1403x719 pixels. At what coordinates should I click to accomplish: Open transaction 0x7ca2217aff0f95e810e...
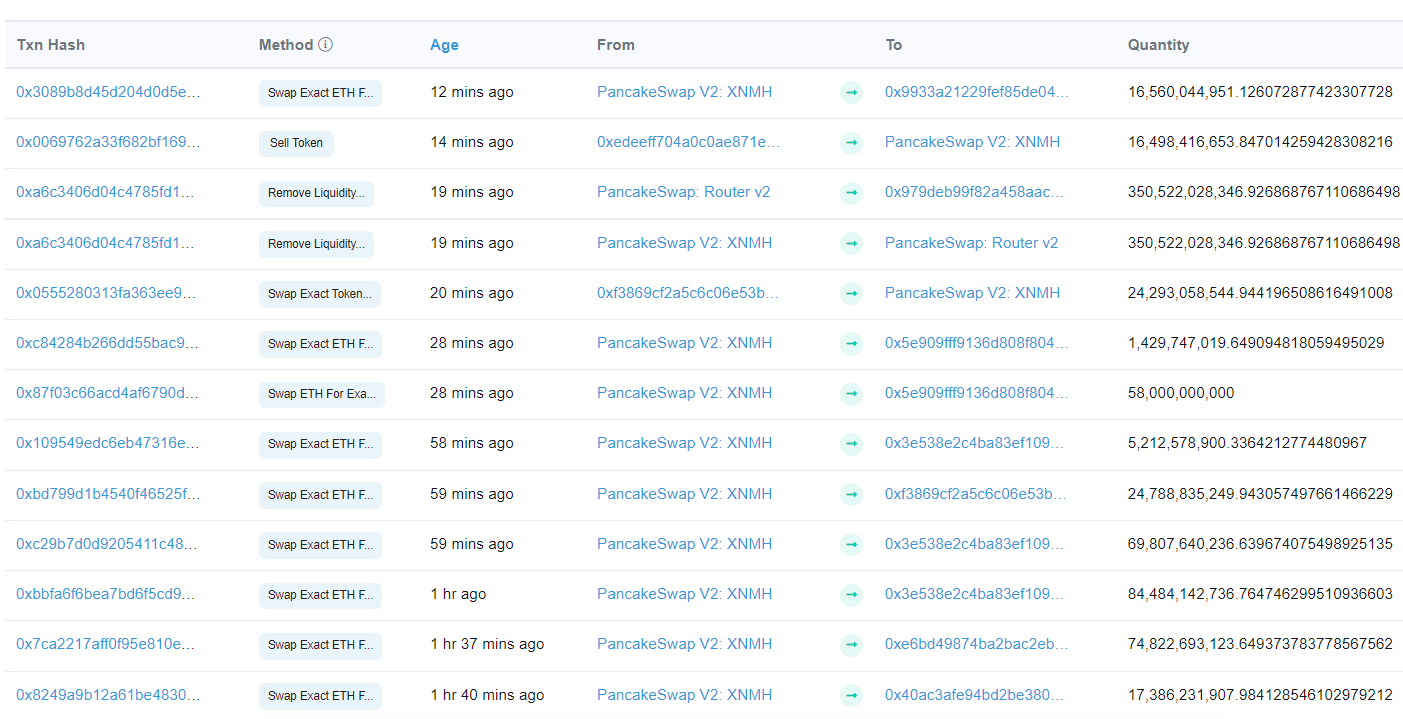pos(108,644)
